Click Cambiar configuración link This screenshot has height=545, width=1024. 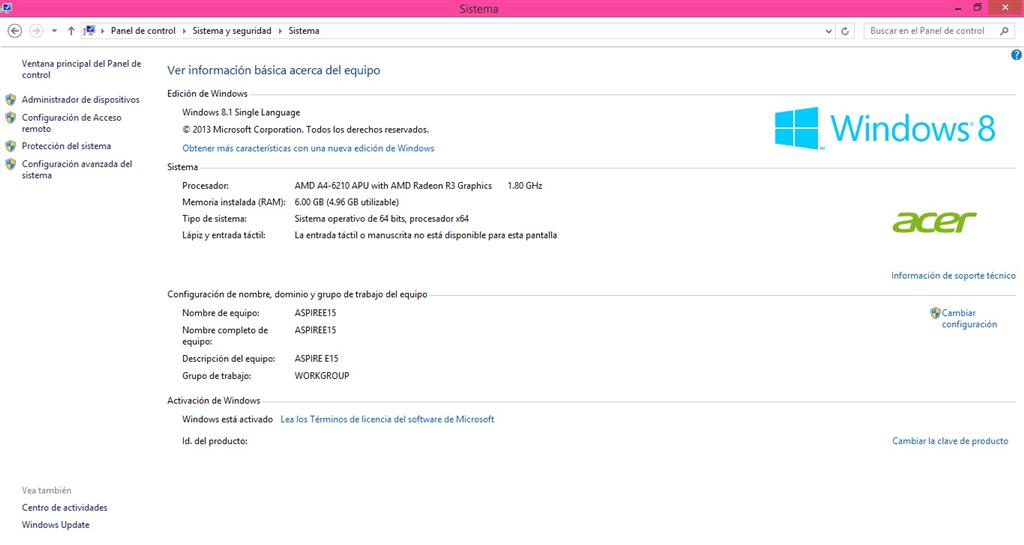[969, 319]
